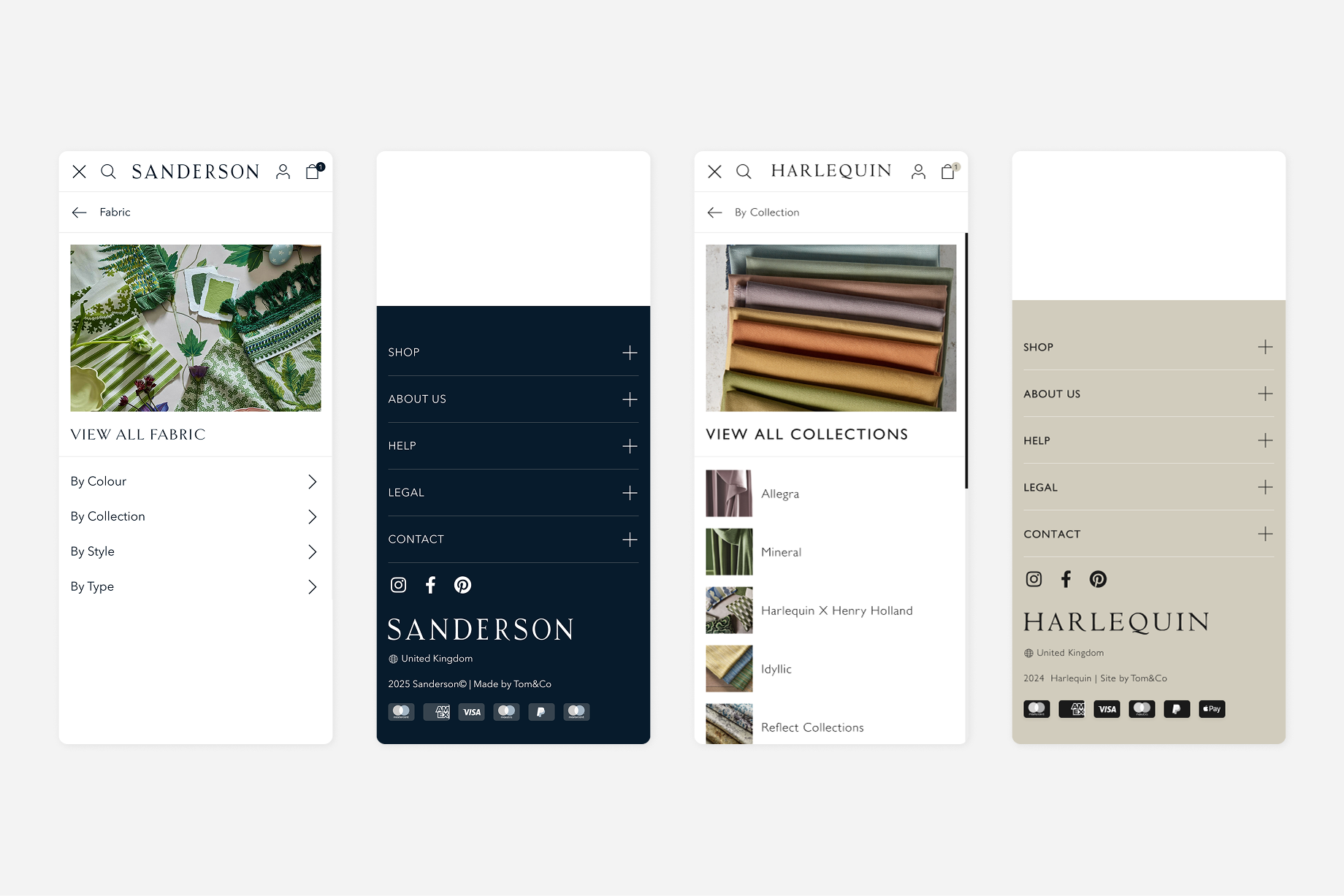Close the Sanderson mobile menu

[80, 172]
